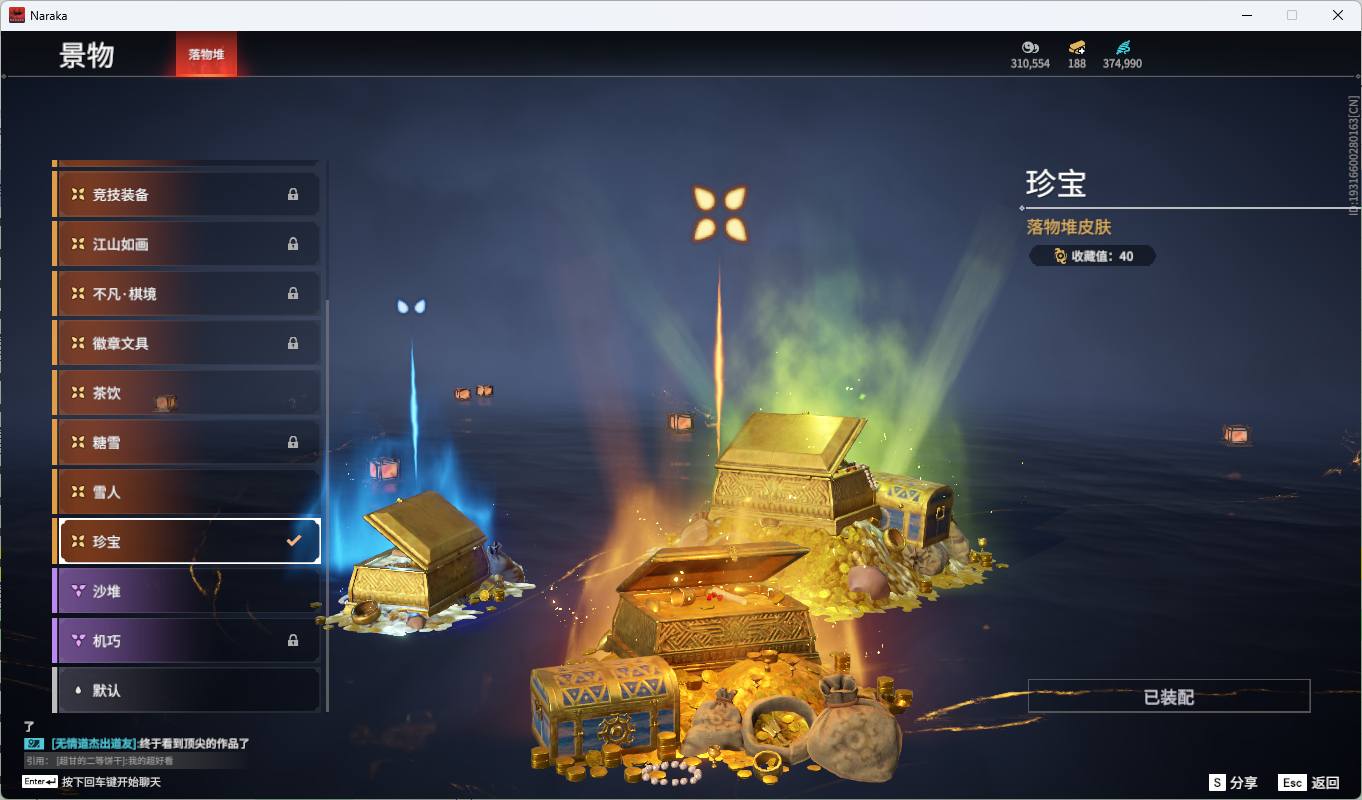Click the chat prompt 按下回车键开始聊天

pyautogui.click(x=111, y=782)
